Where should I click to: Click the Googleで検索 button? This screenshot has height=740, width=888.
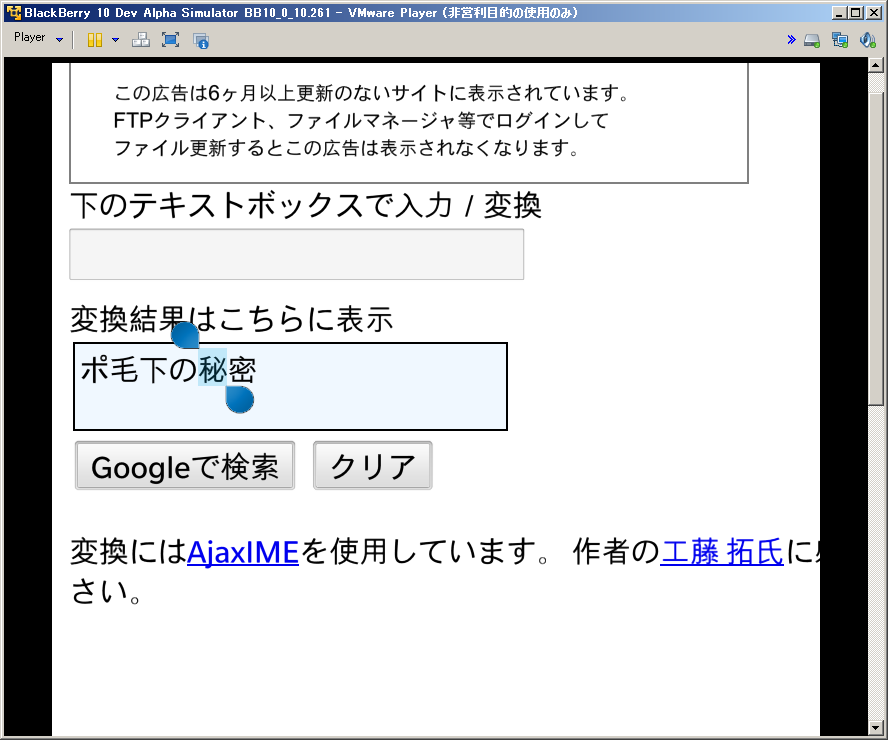[x=185, y=466]
